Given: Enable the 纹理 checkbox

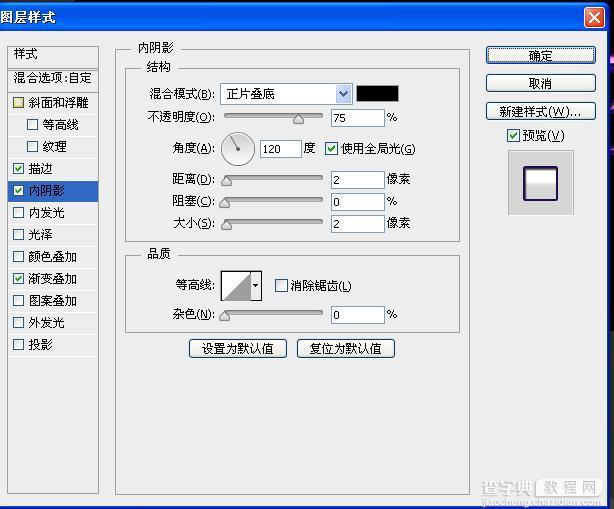Looking at the screenshot, I should [x=33, y=147].
